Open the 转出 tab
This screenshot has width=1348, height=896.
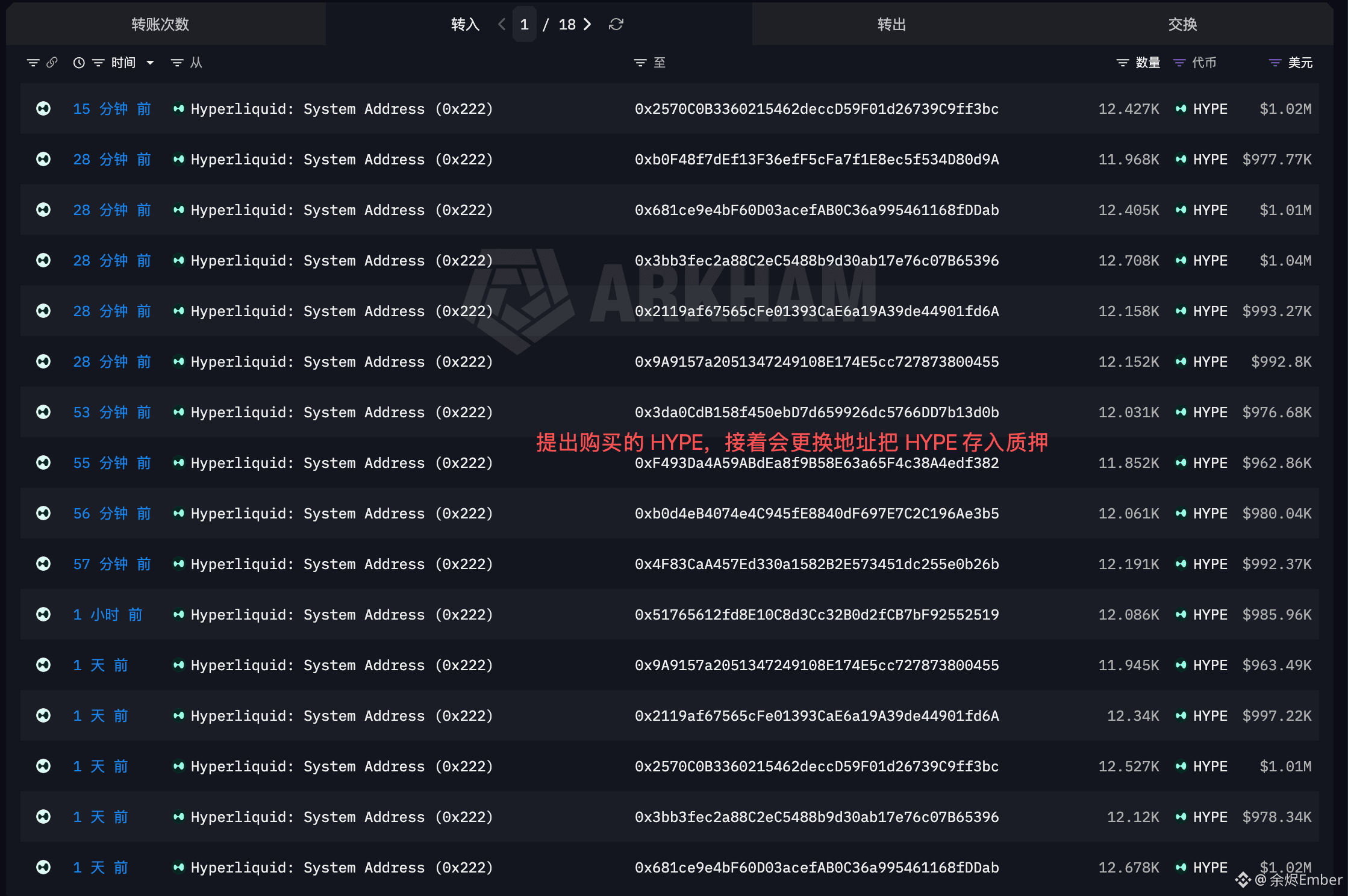pos(891,24)
